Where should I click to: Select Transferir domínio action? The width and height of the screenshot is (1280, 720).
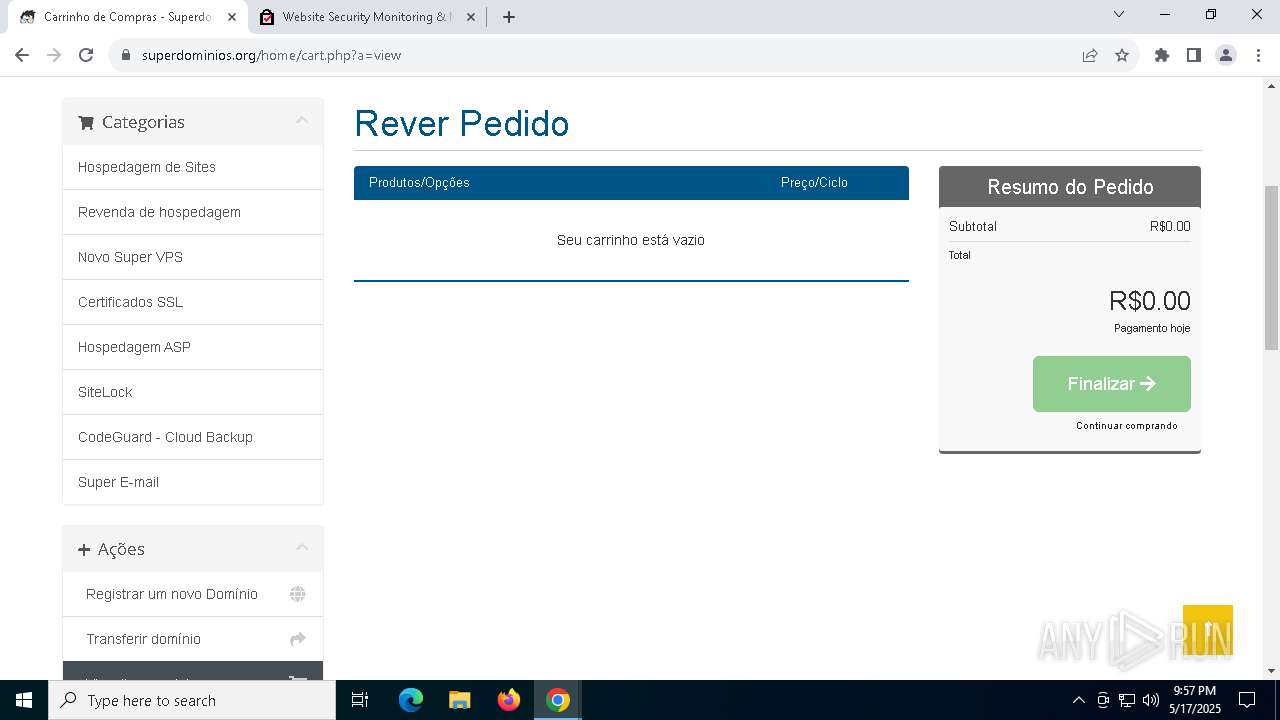[x=193, y=639]
